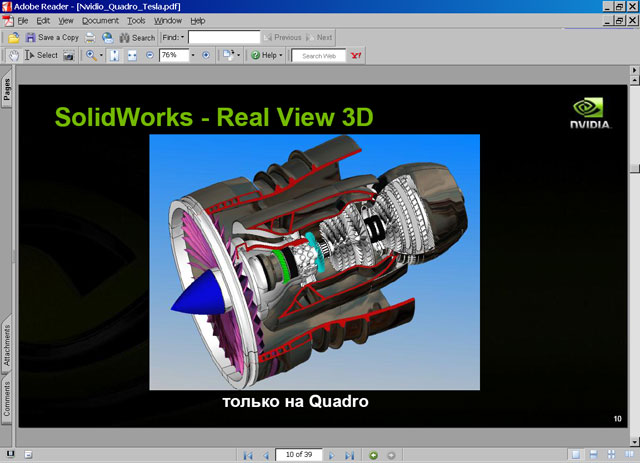Viewport: 640px width, 463px height.
Task: Show the Pages side panel tab
Action: click(x=7, y=89)
